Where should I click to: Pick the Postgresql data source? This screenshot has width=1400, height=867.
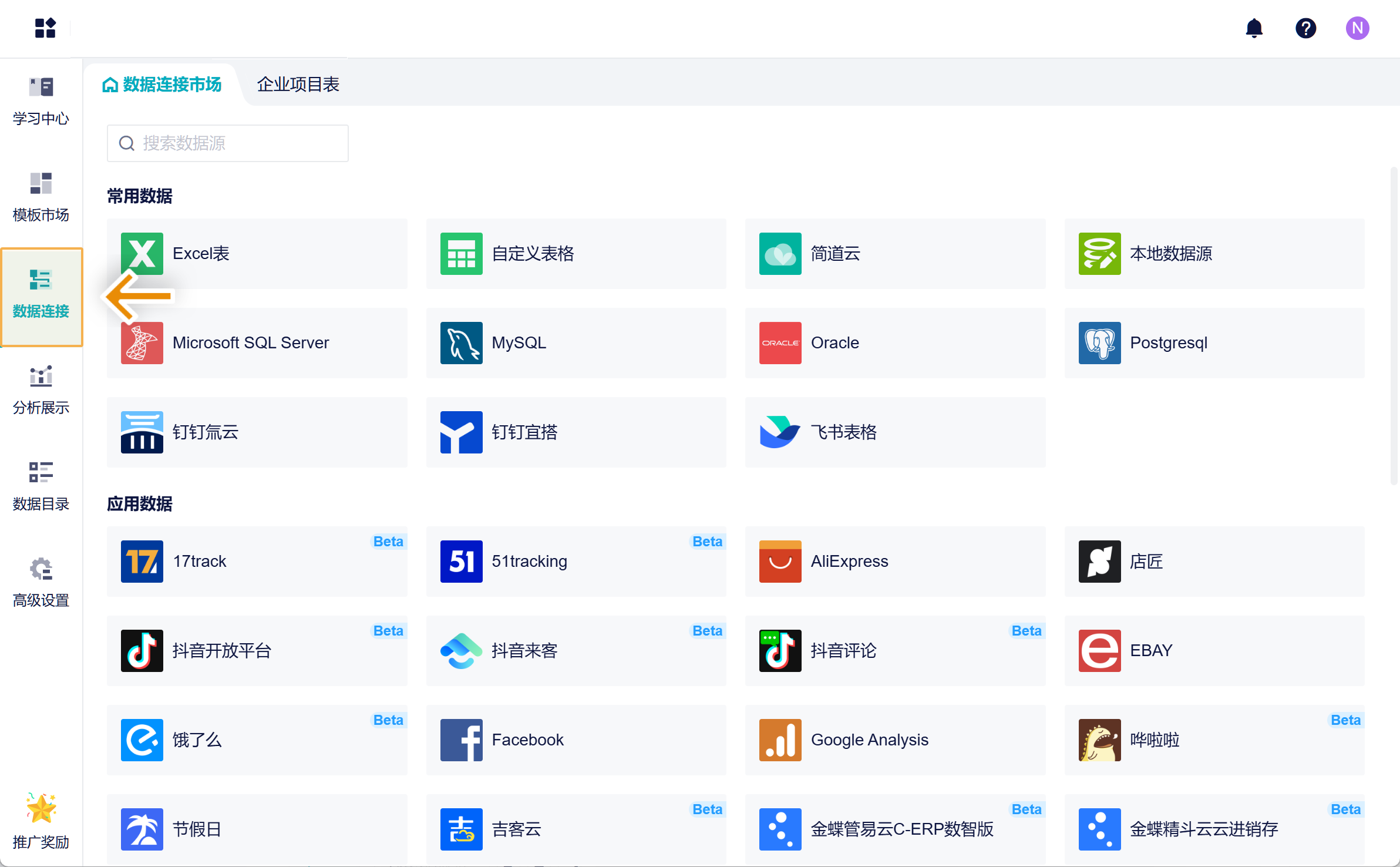click(x=1214, y=343)
